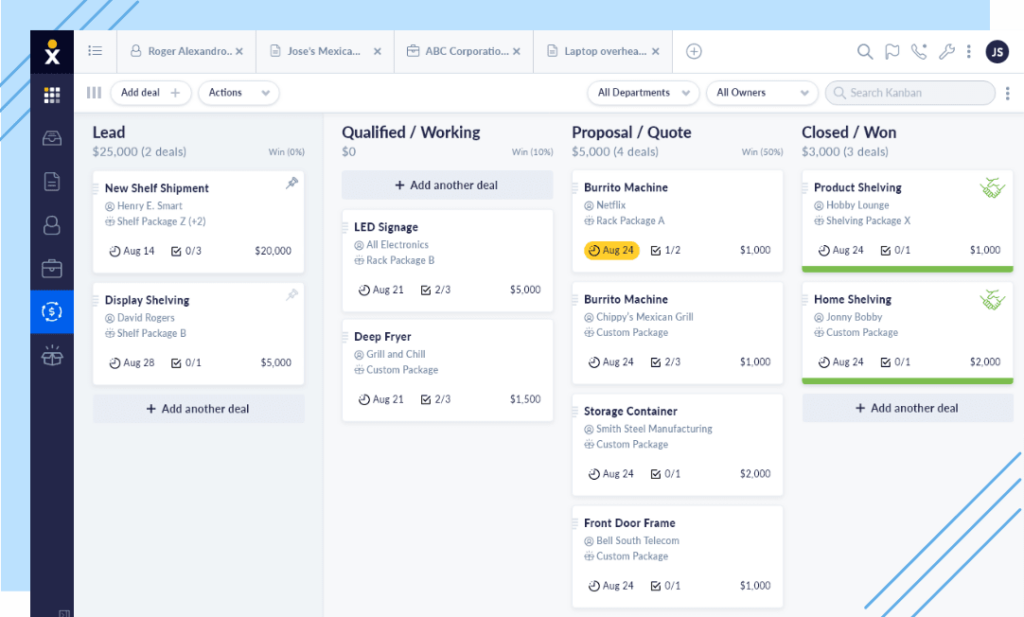The image size is (1024, 617).
Task: Switch to the ABC Corporation tab
Action: pos(462,51)
